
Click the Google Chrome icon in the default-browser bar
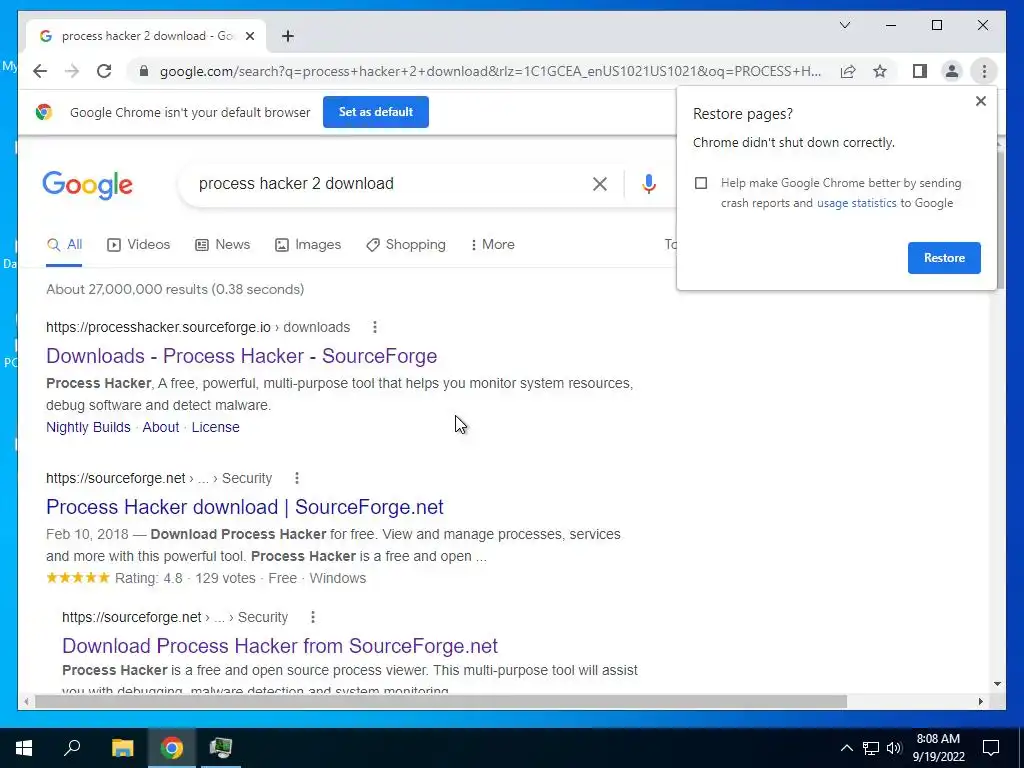point(44,112)
